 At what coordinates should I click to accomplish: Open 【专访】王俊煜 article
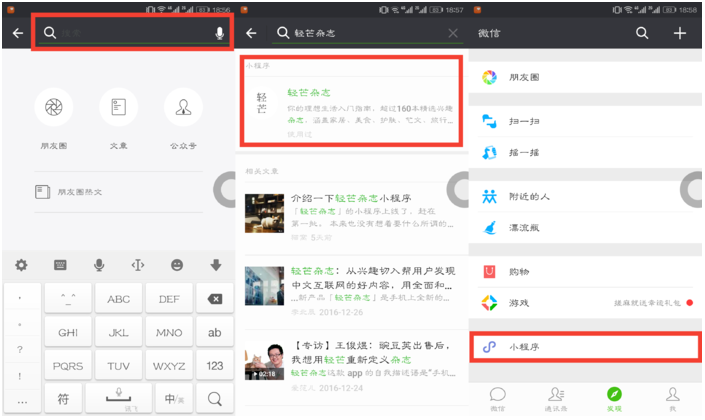point(351,366)
